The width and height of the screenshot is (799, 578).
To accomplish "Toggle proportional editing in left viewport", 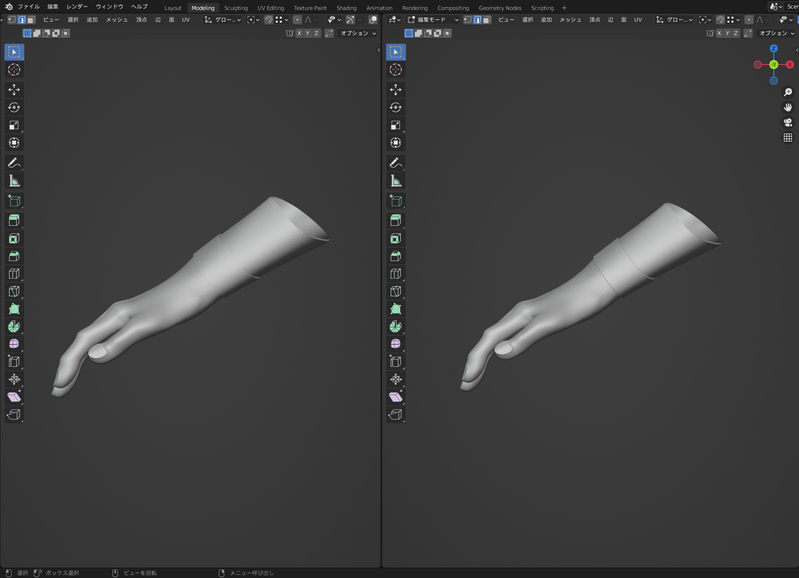I will coord(298,20).
